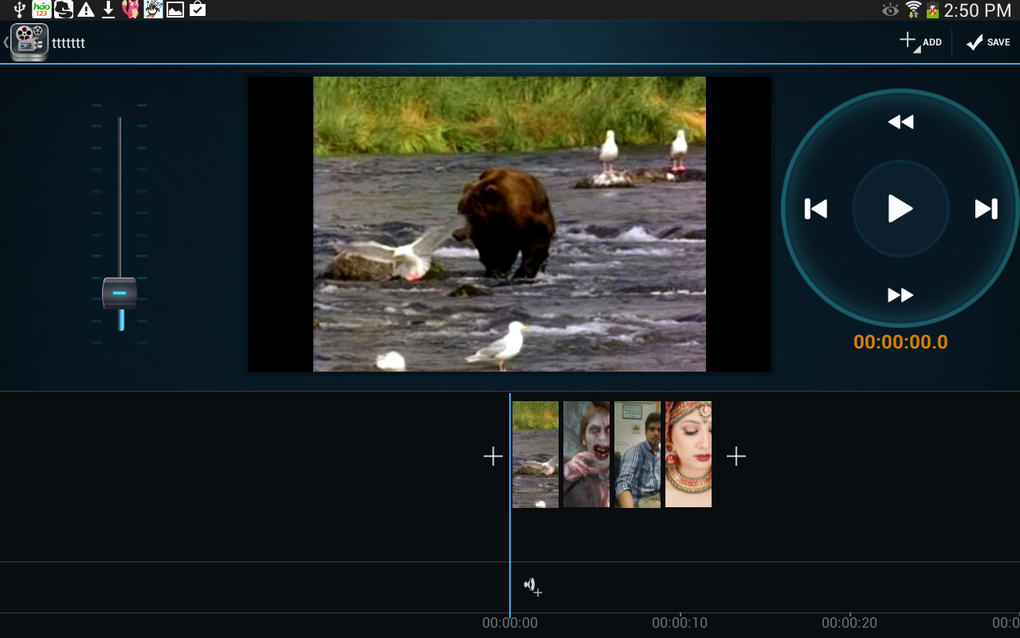Open the USB notification icon in status bar
The height and width of the screenshot is (638, 1020).
point(19,9)
